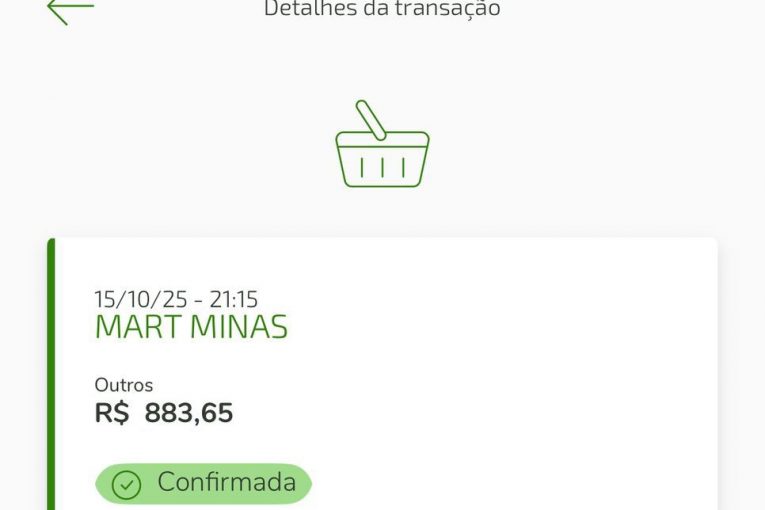This screenshot has height=510, width=765.
Task: Click the "Confirmada" status text
Action: pos(226,483)
